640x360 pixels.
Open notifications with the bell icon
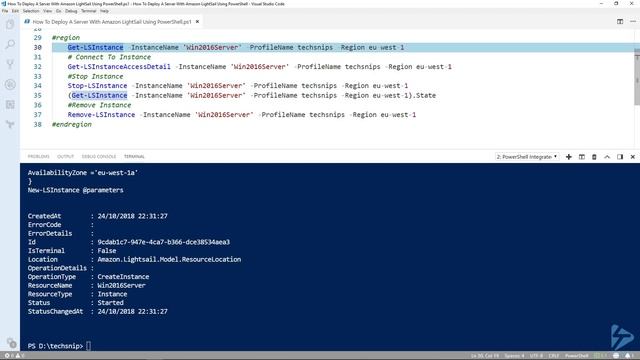tap(628, 356)
